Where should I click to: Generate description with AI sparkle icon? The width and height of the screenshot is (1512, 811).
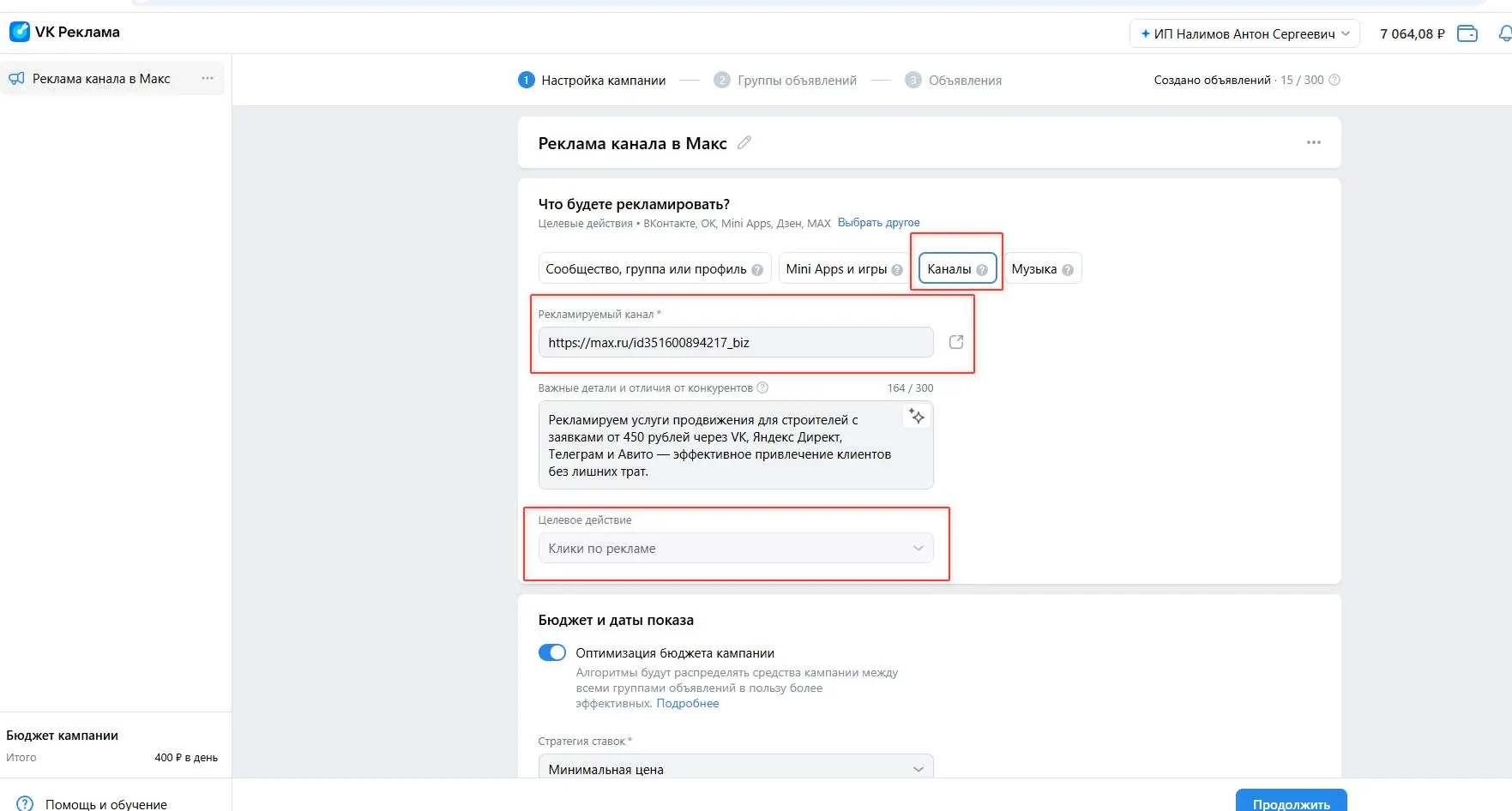(x=917, y=417)
